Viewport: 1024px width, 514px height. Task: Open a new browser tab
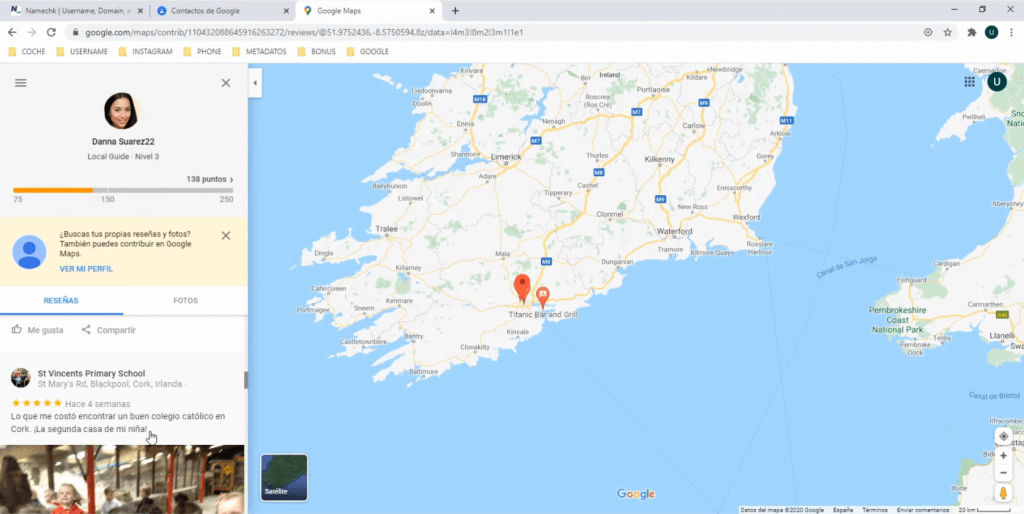[x=455, y=11]
